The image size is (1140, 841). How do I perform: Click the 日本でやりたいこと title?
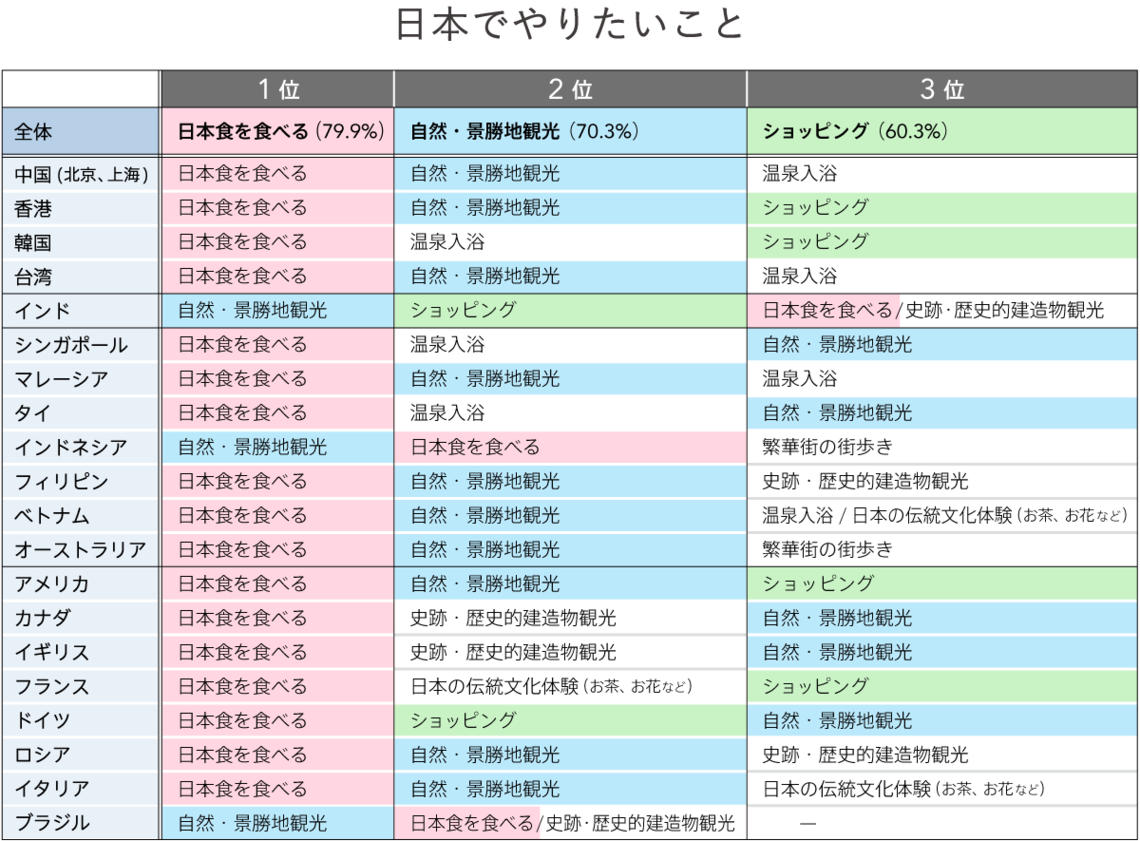pyautogui.click(x=570, y=25)
